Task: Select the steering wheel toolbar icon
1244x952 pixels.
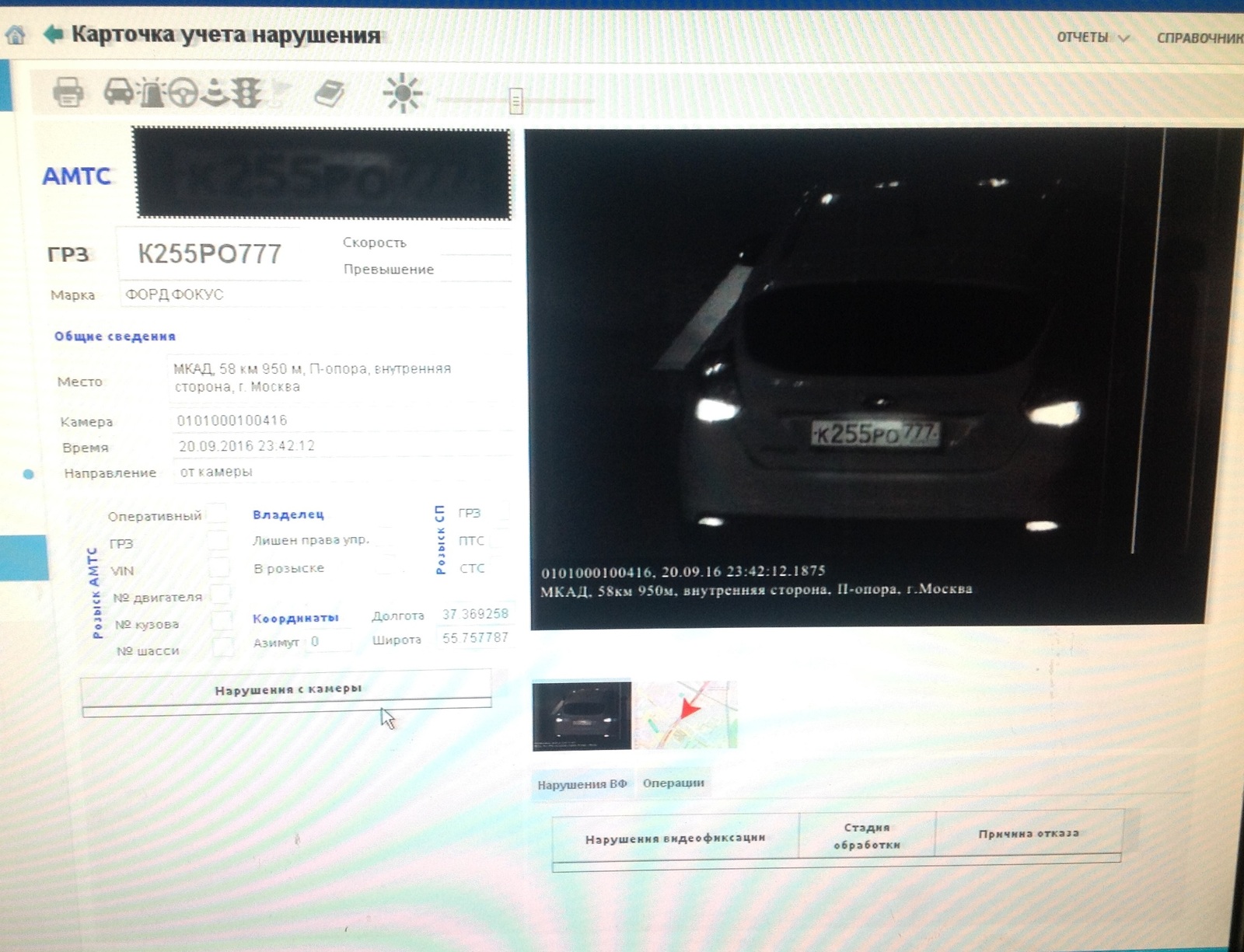Action: (184, 92)
